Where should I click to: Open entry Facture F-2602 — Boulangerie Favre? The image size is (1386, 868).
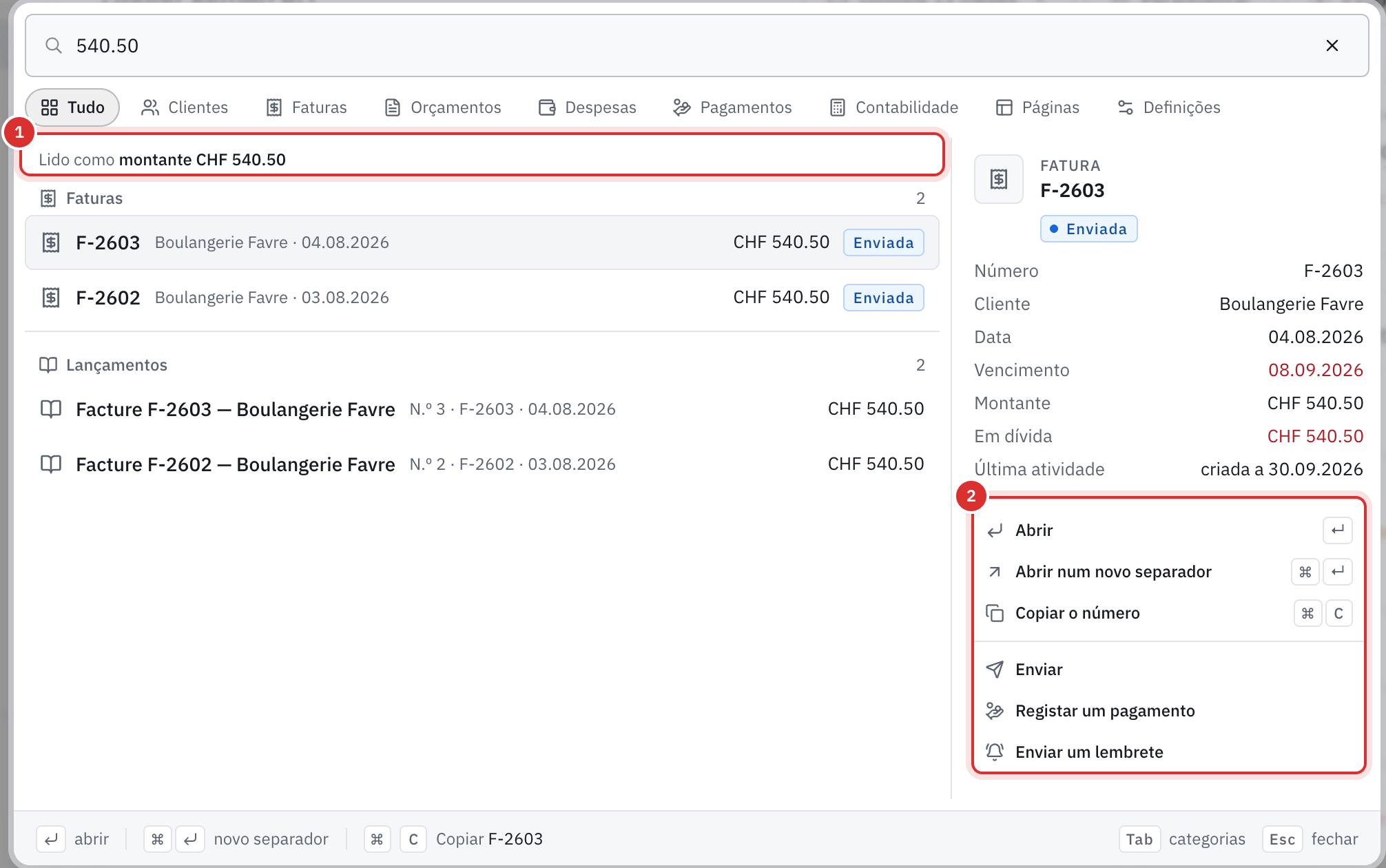pyautogui.click(x=482, y=464)
